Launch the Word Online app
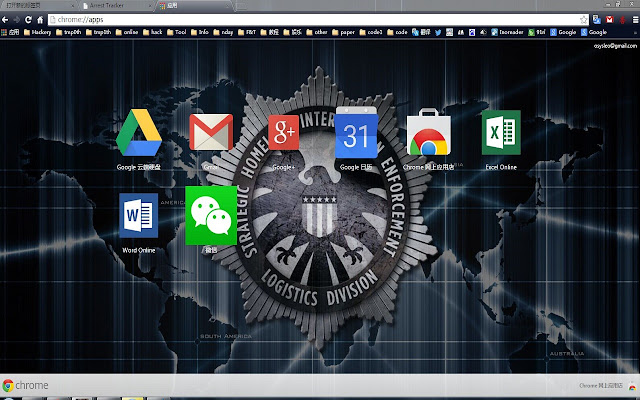640x400 pixels. coord(139,216)
